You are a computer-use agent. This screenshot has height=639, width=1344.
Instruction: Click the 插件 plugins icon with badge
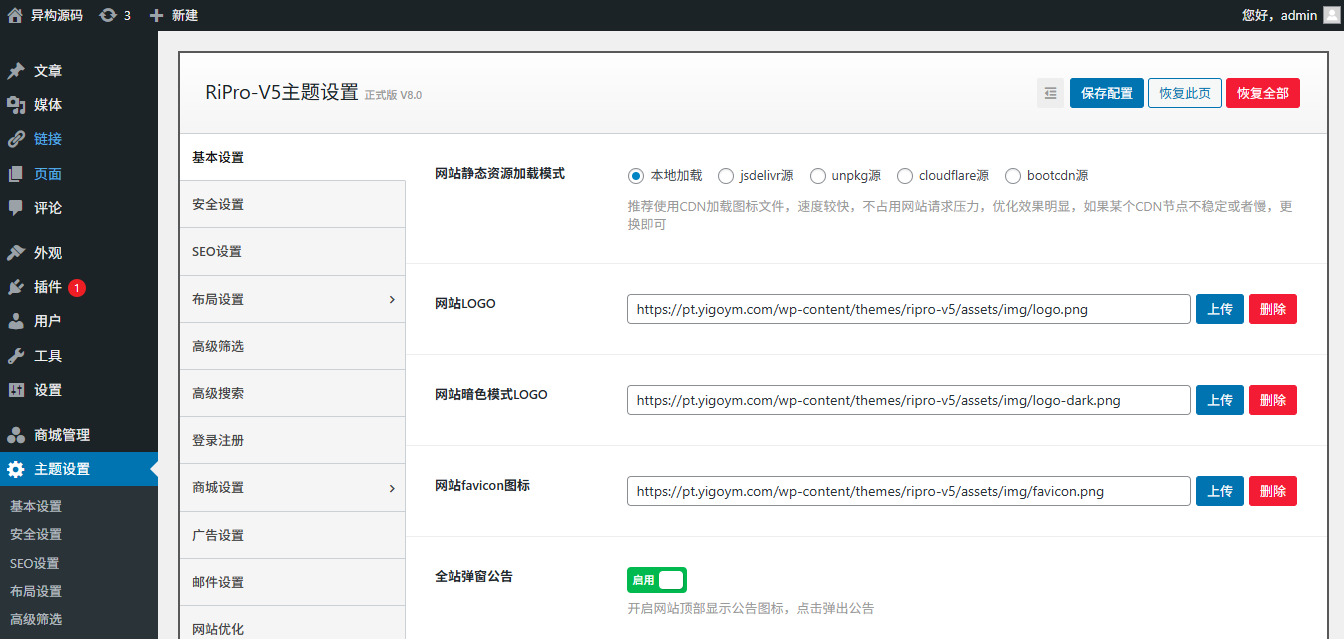coord(18,288)
